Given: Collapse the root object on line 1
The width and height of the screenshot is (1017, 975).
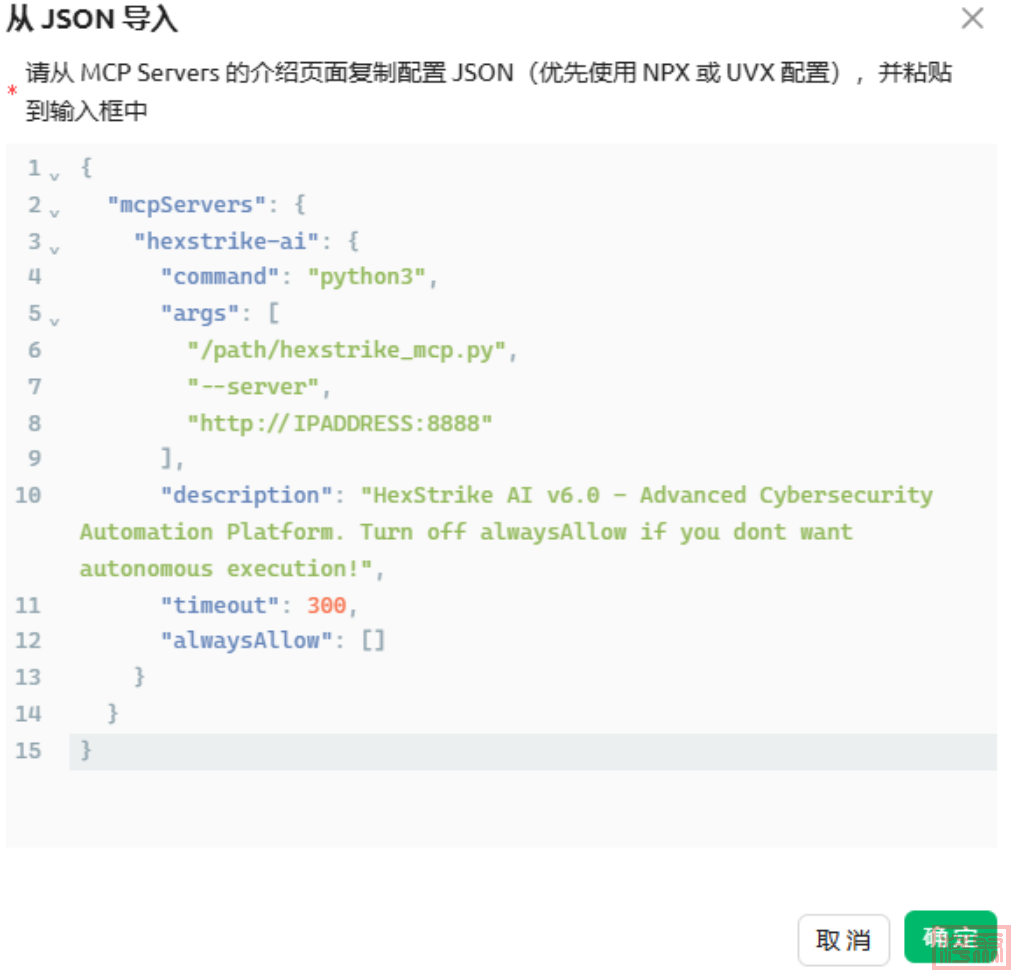Looking at the screenshot, I should [55, 175].
